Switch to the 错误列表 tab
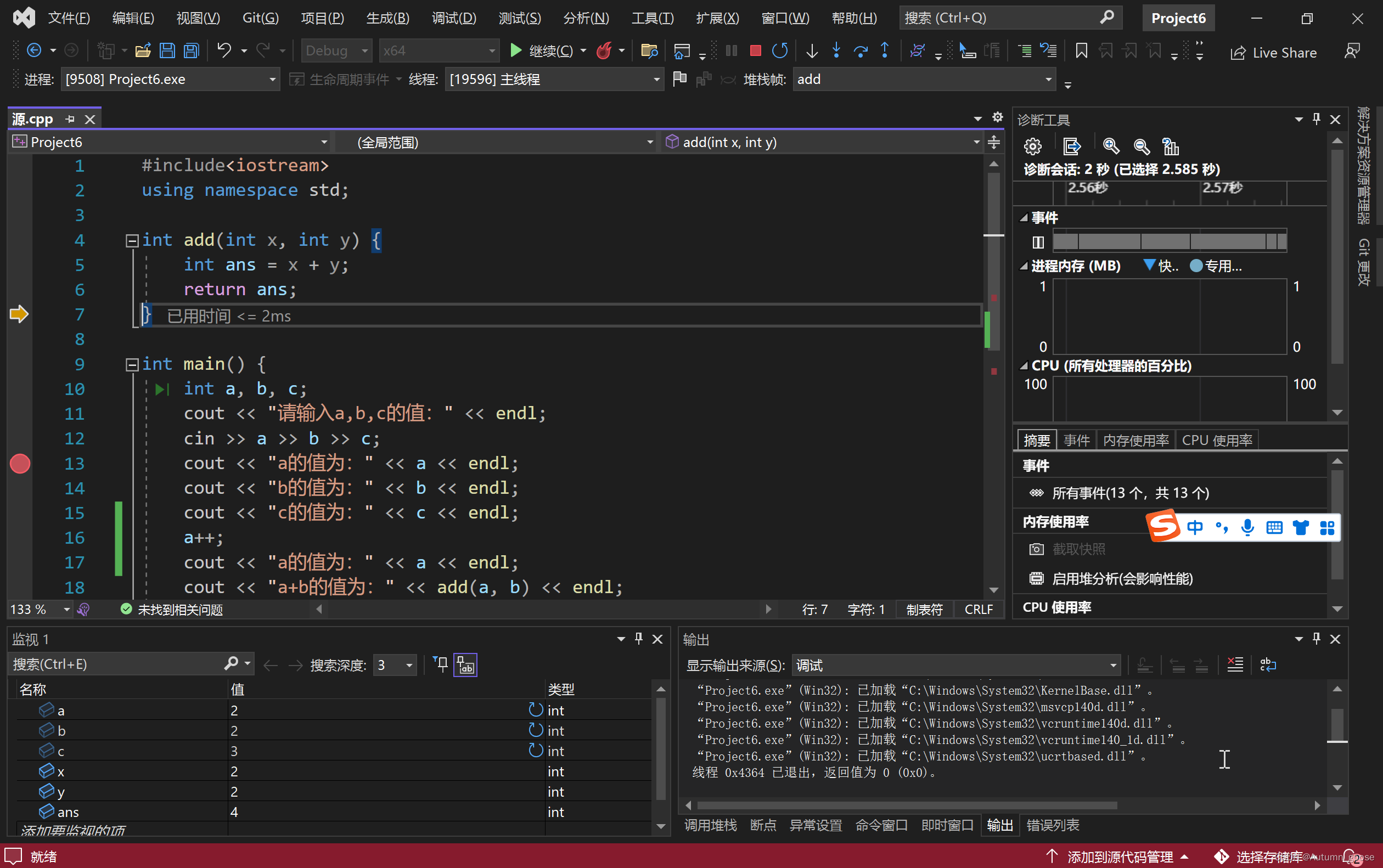 pos(1052,826)
